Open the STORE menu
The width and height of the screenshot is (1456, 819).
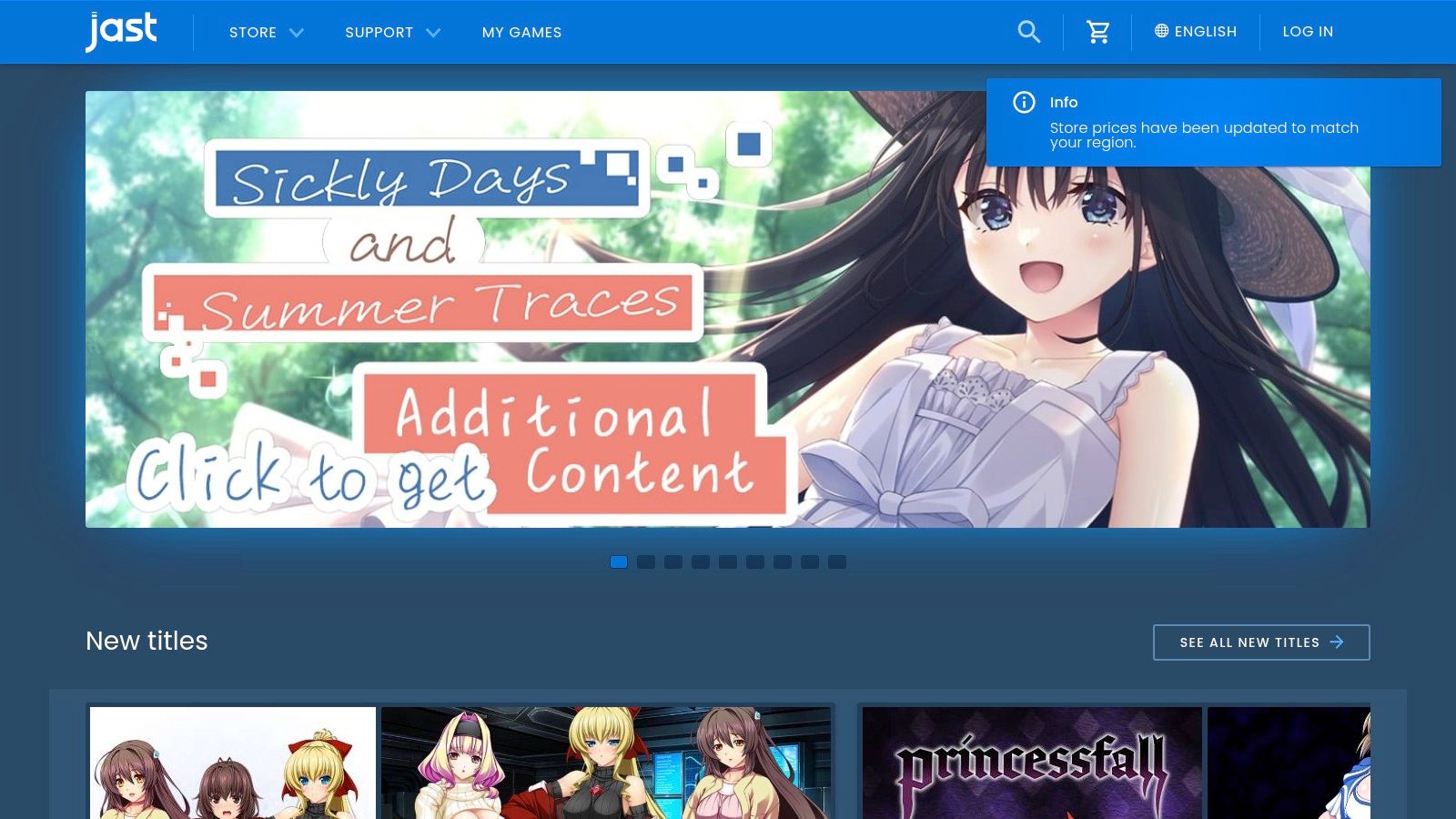[253, 33]
